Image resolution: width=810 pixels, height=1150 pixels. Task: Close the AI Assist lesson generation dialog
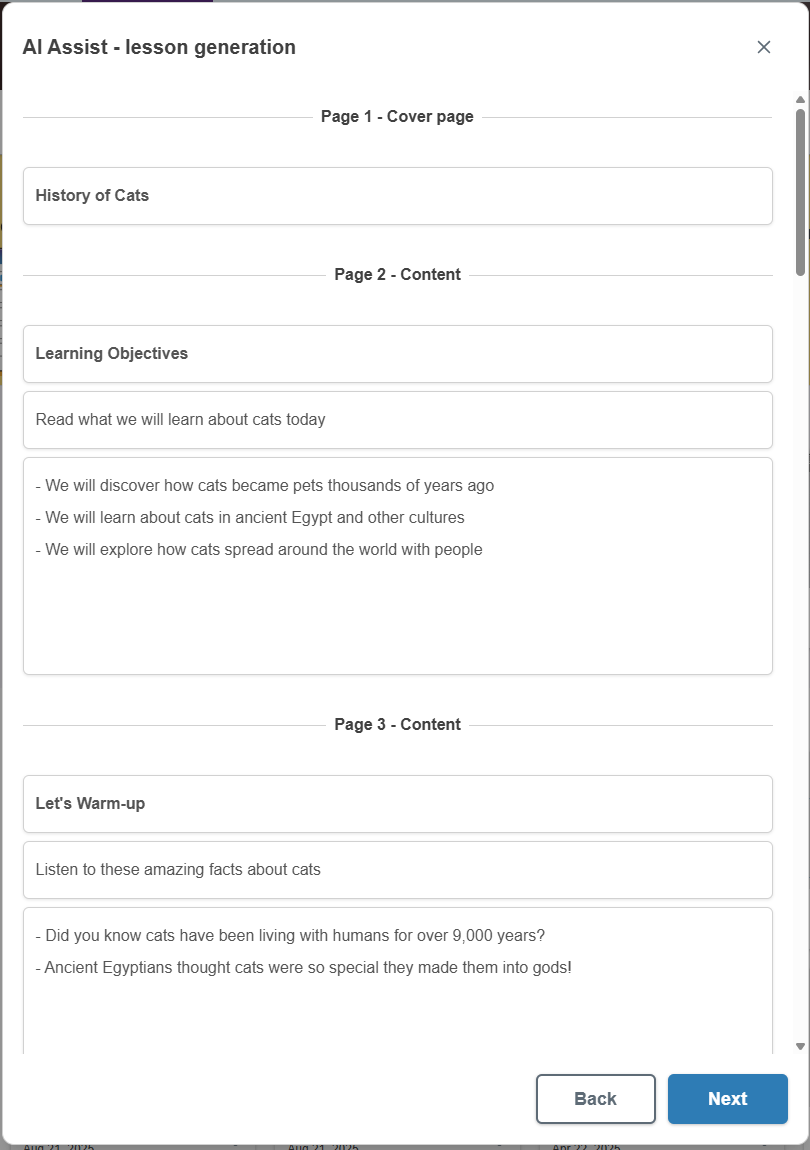coord(764,47)
